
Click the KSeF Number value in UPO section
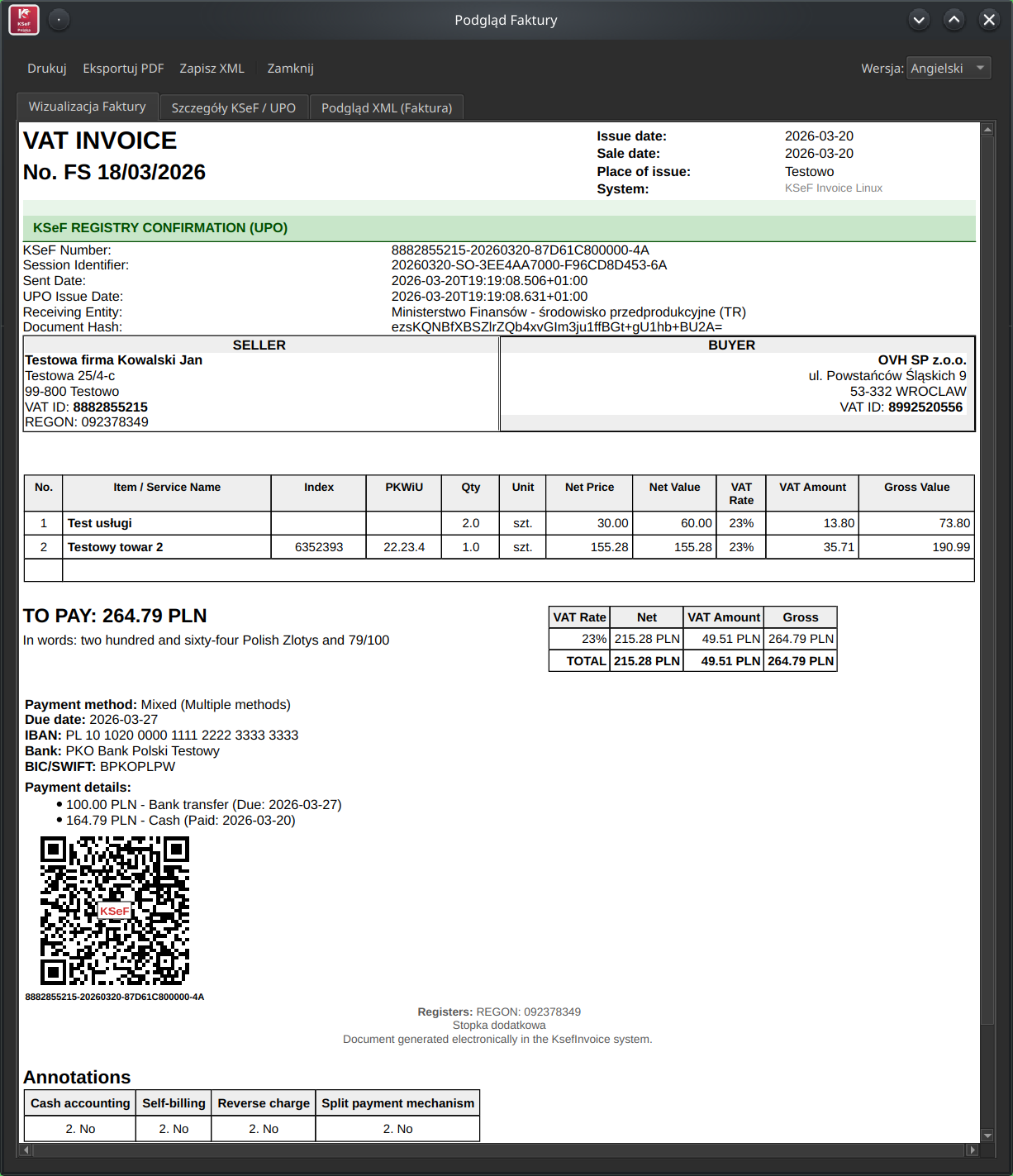(x=520, y=250)
